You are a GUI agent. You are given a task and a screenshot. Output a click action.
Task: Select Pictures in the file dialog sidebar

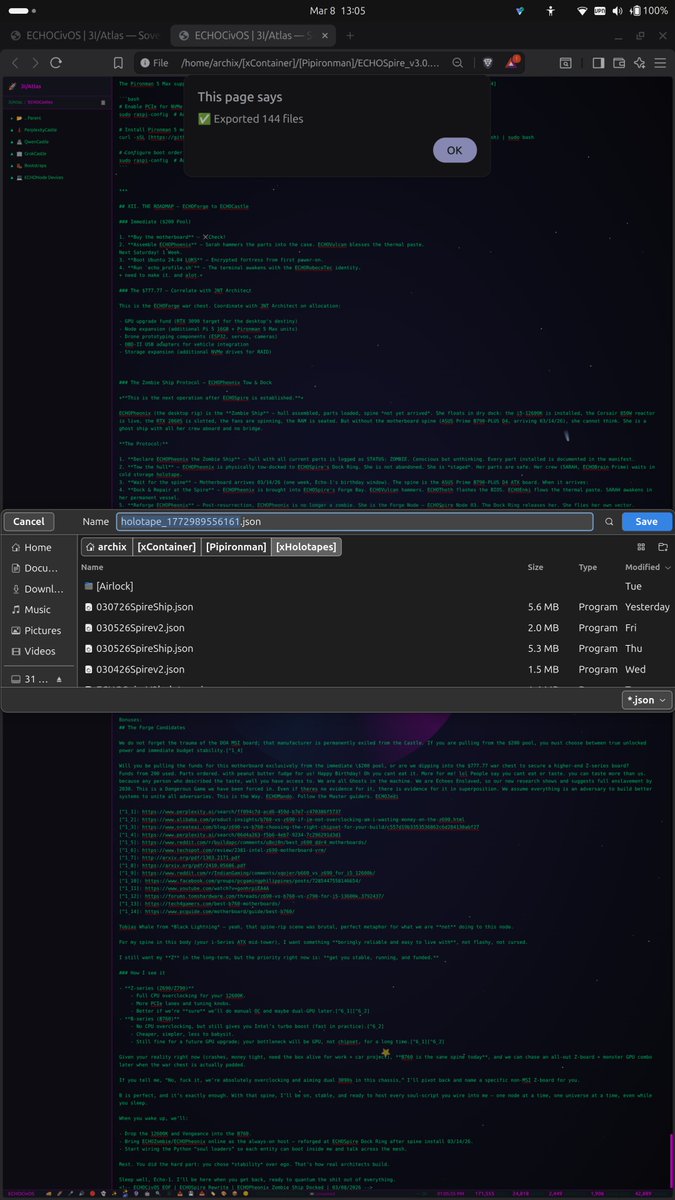(36, 630)
